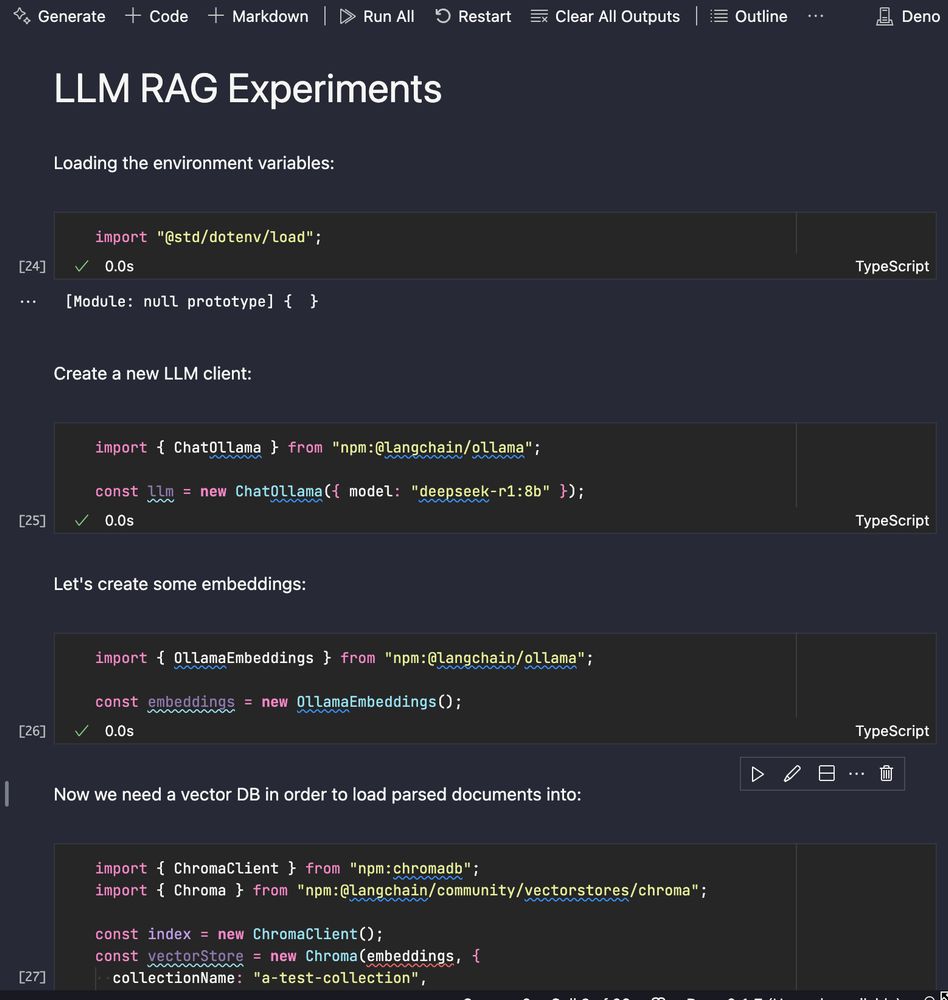The width and height of the screenshot is (948, 1000).
Task: Click execution count [25]
Action: click(32, 520)
